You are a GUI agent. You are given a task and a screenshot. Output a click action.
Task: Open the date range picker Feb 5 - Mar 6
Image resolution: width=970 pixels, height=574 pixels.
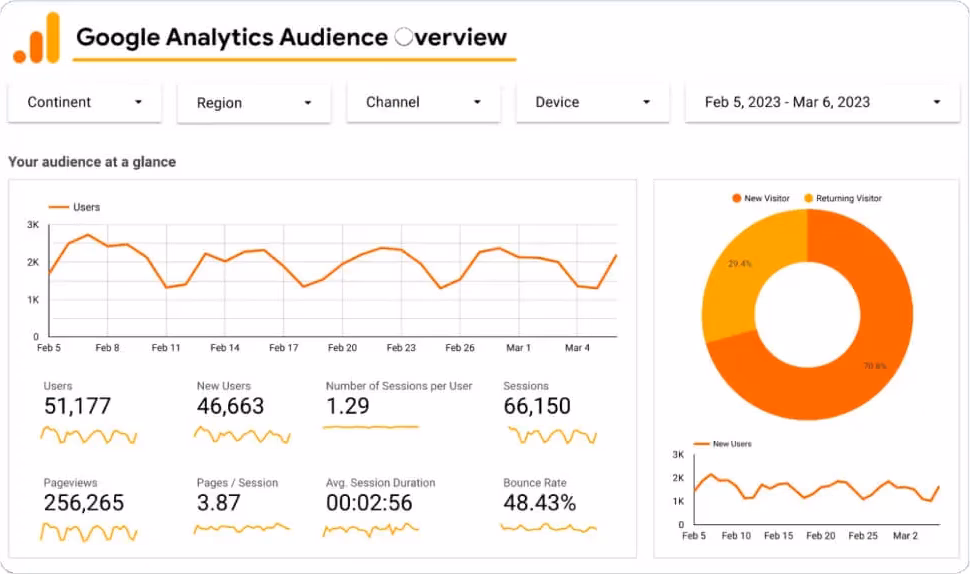[822, 102]
